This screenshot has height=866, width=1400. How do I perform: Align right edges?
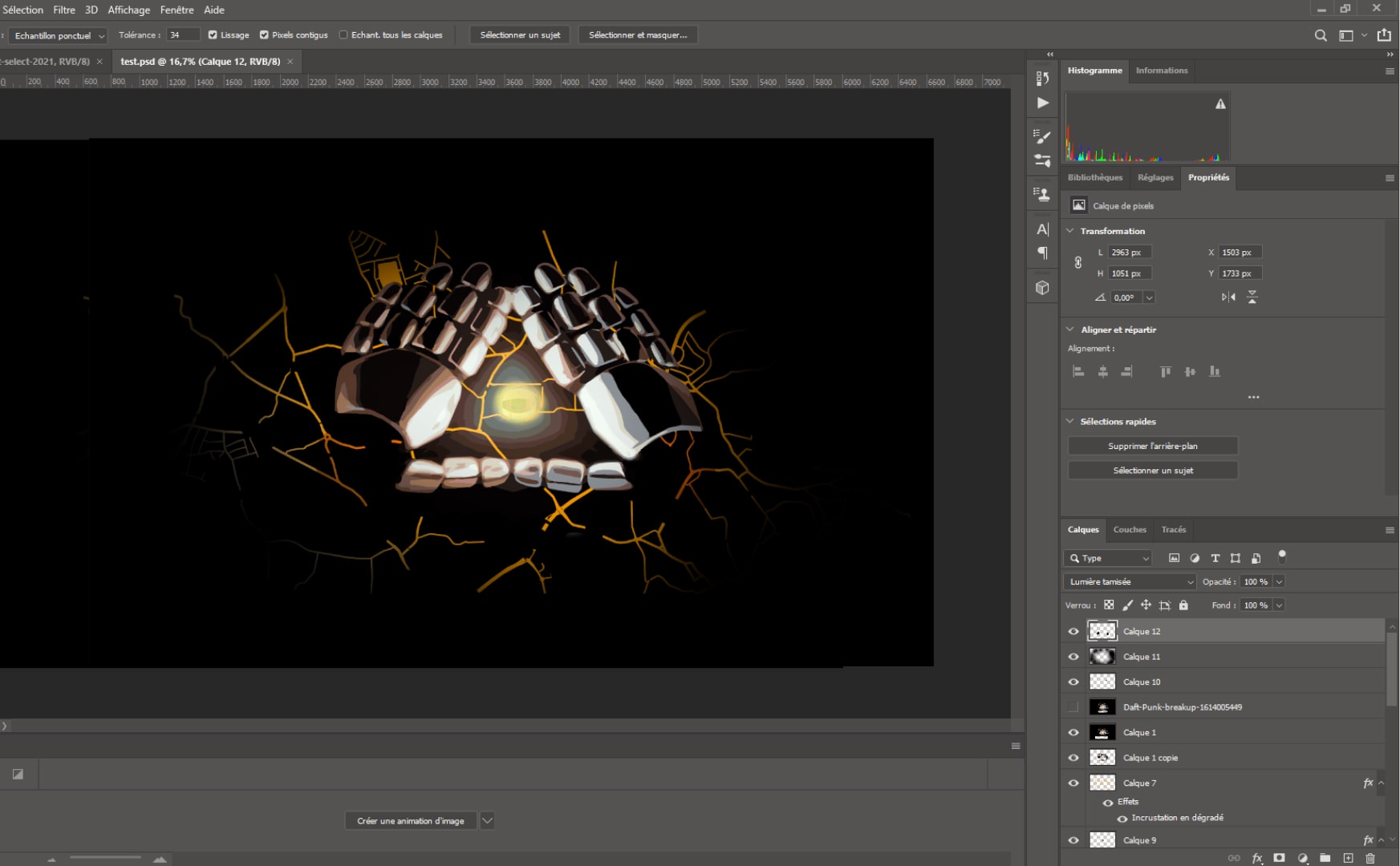1127,371
